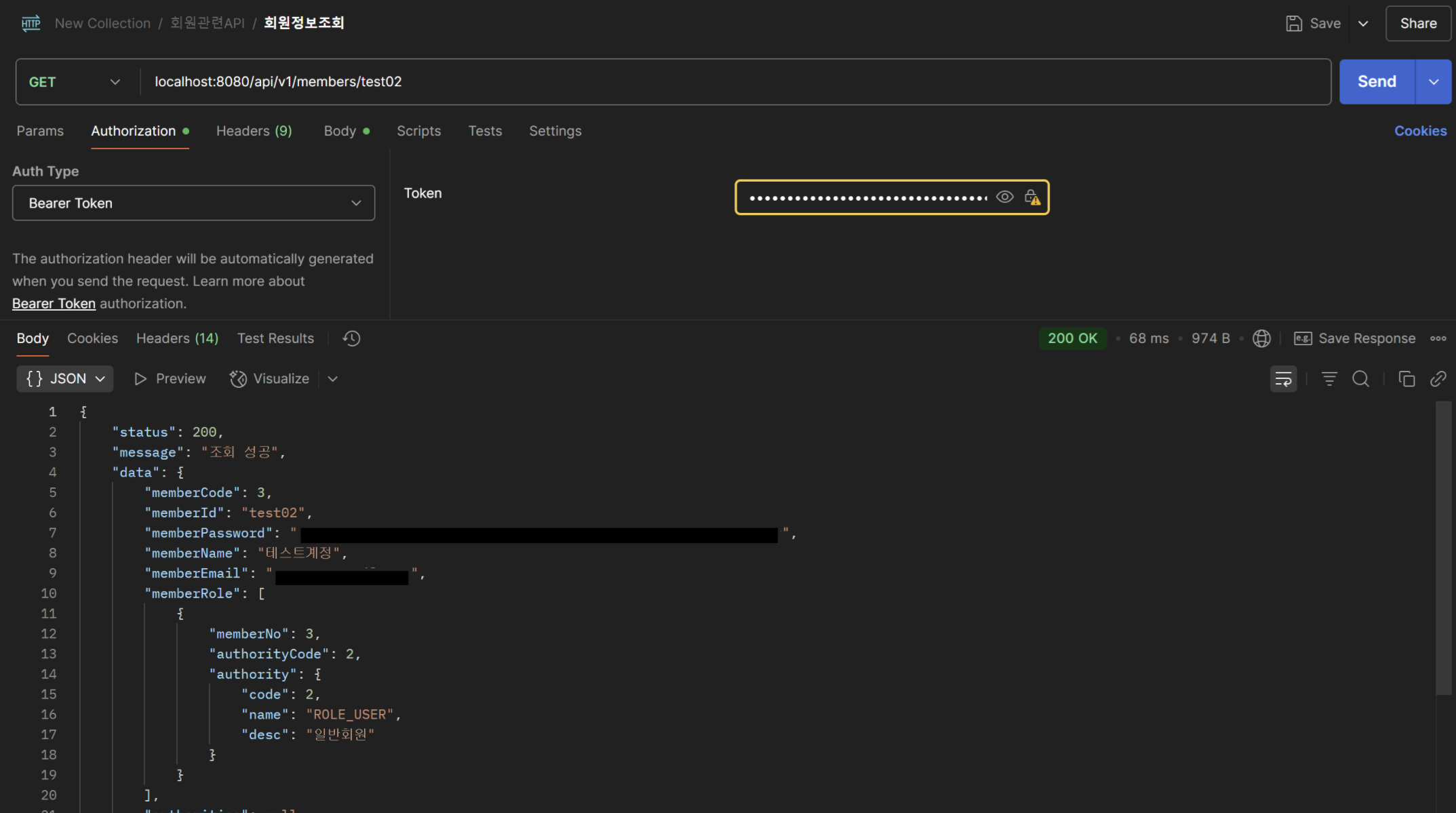Viewport: 1456px width, 813px height.
Task: Click the token vault lock warning icon
Action: [1032, 197]
